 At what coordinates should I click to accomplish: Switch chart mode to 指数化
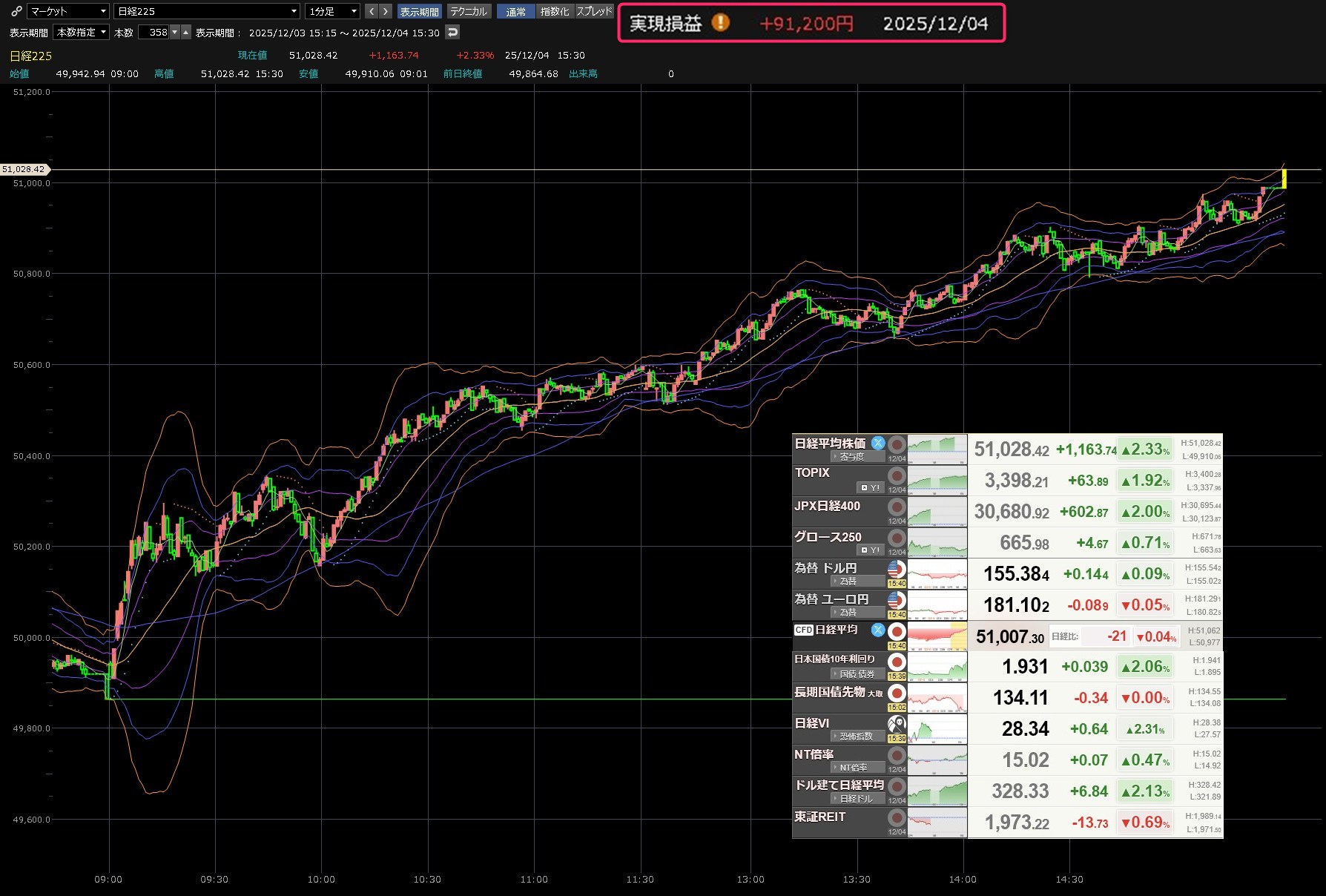(x=554, y=11)
